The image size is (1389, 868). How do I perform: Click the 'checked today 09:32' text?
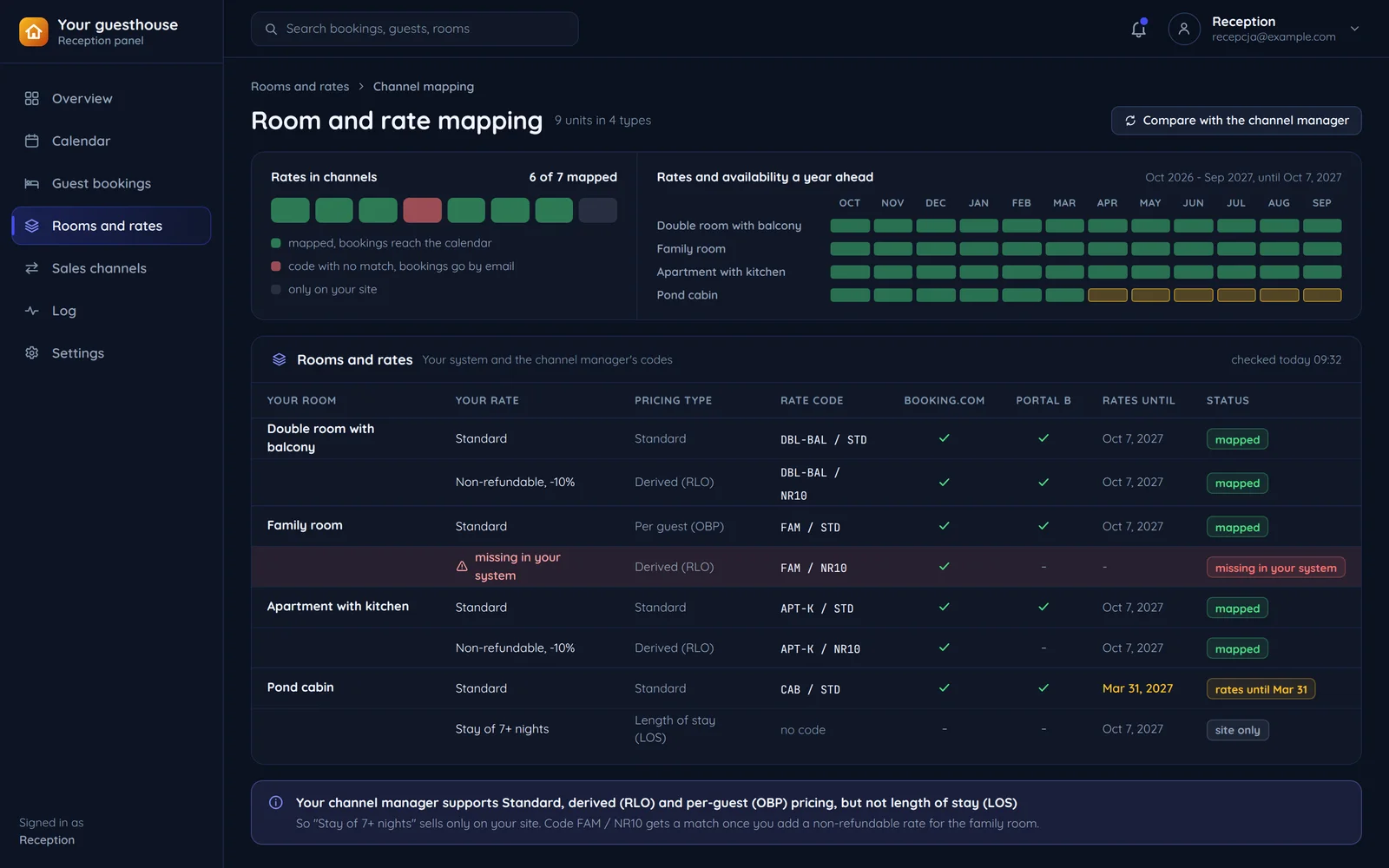tap(1286, 359)
